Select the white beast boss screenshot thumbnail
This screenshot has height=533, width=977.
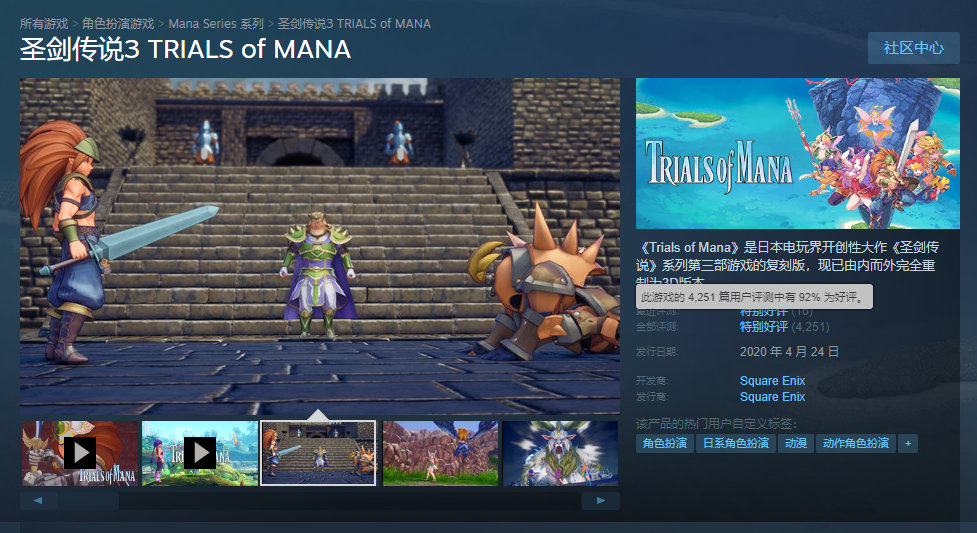[x=560, y=453]
